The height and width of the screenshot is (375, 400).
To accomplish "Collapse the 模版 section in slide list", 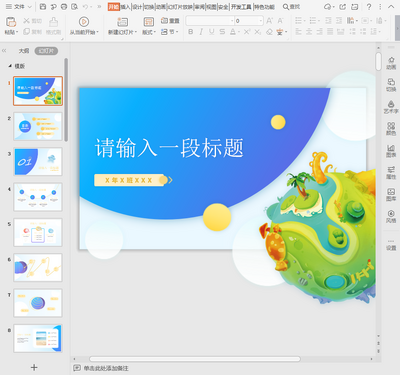I will pyautogui.click(x=10, y=66).
